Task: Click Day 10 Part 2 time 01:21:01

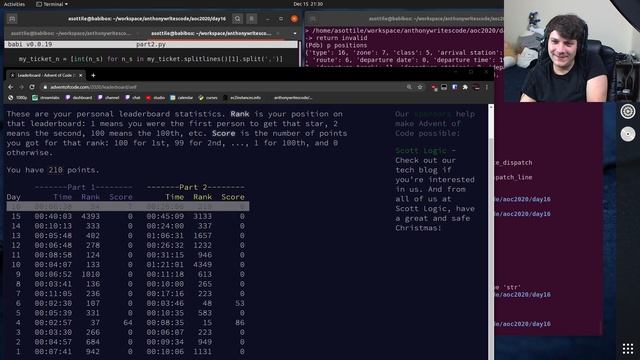Action: [165, 264]
